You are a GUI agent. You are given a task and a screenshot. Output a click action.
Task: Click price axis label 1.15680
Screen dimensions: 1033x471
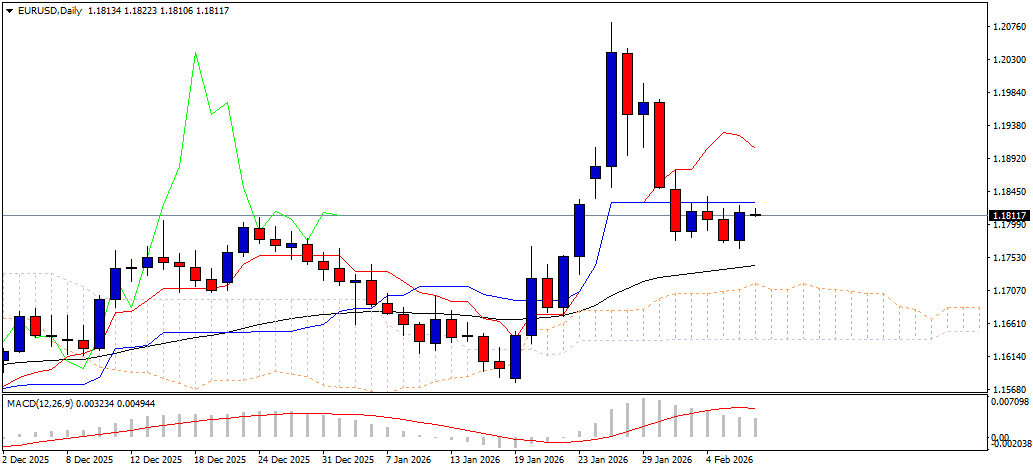1009,389
